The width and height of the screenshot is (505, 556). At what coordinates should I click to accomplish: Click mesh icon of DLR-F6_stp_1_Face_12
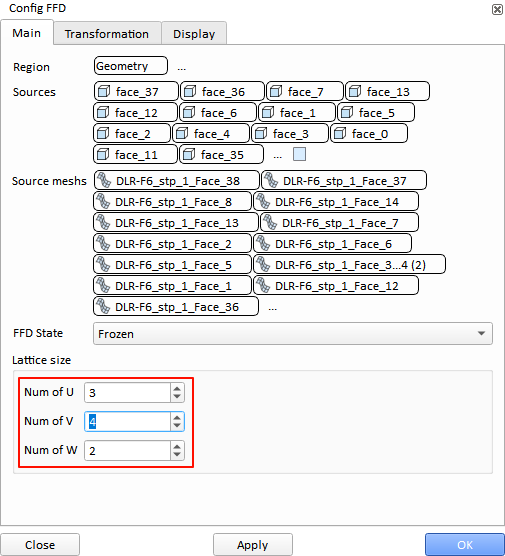[x=263, y=285]
